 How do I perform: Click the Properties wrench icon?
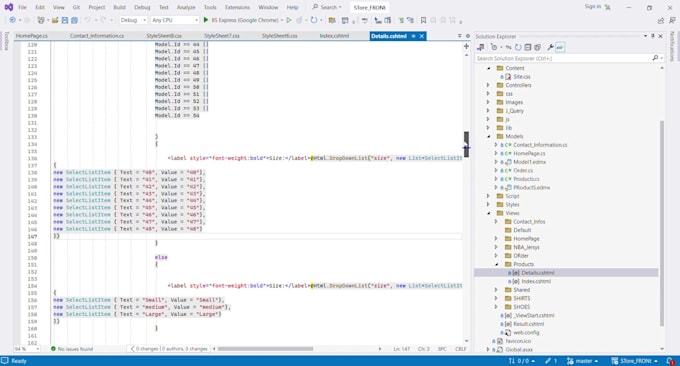[550, 47]
